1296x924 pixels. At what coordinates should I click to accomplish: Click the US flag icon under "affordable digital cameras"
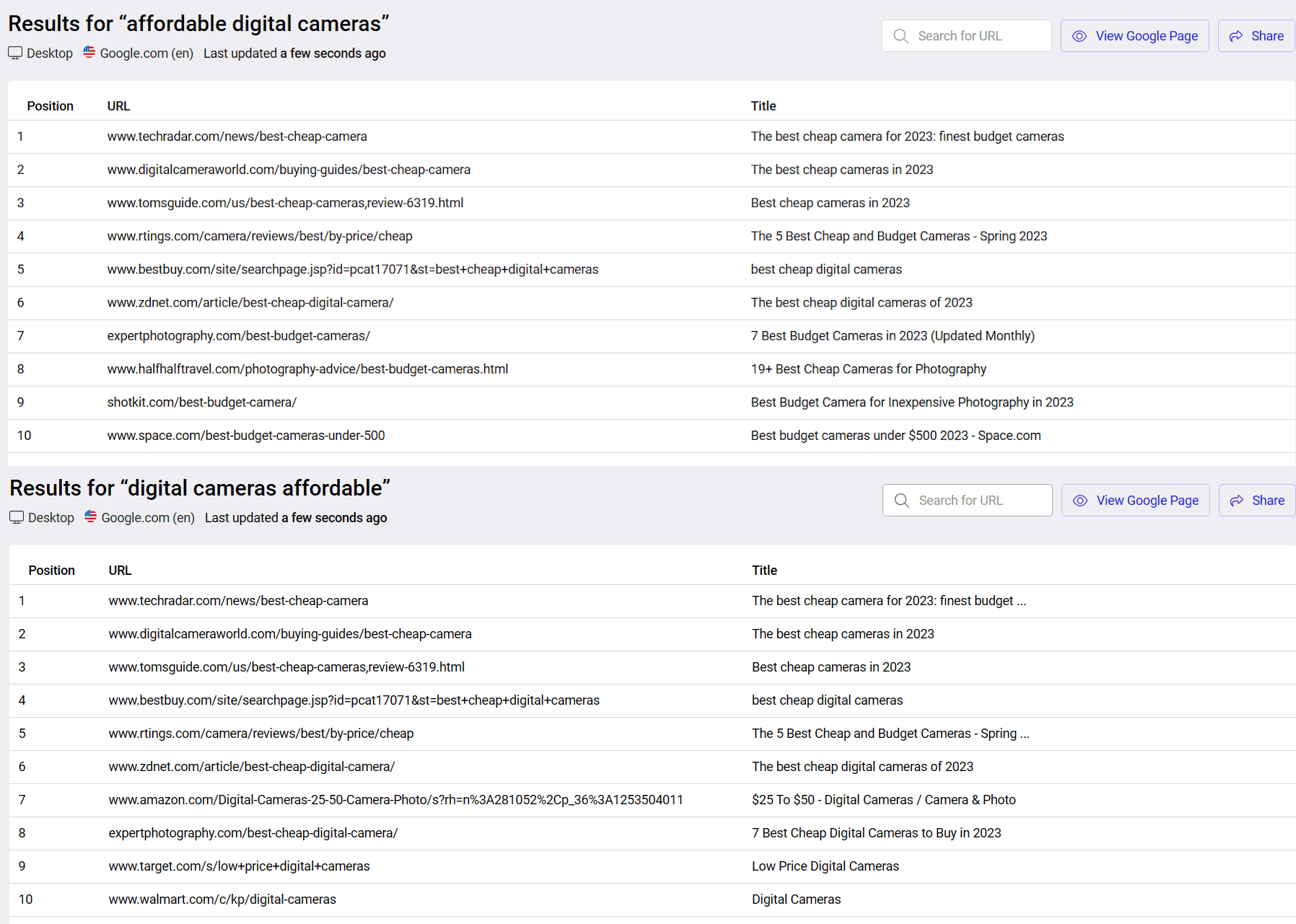point(89,52)
